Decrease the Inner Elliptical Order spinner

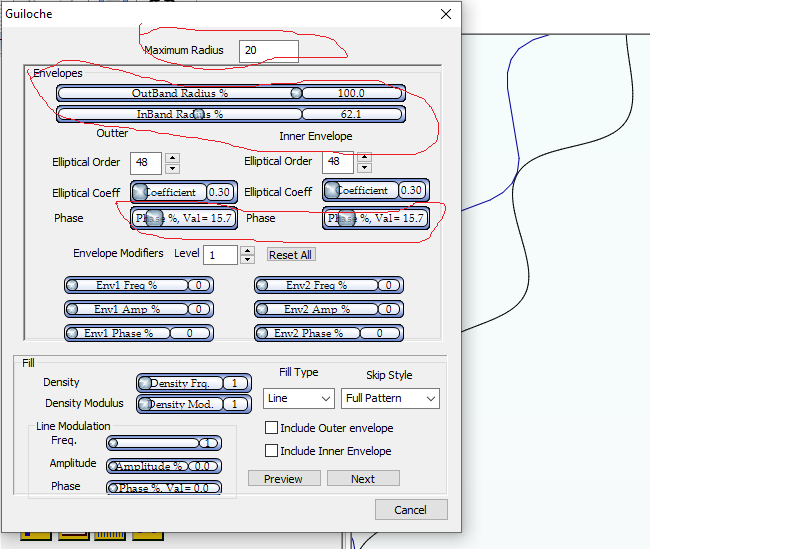pyautogui.click(x=364, y=167)
